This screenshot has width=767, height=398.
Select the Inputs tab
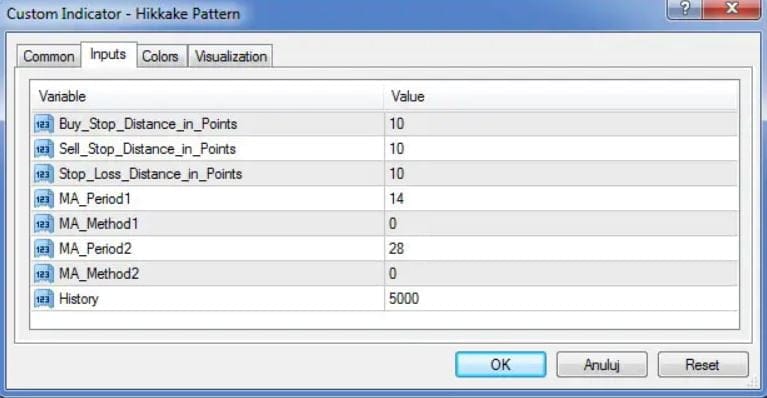[108, 54]
